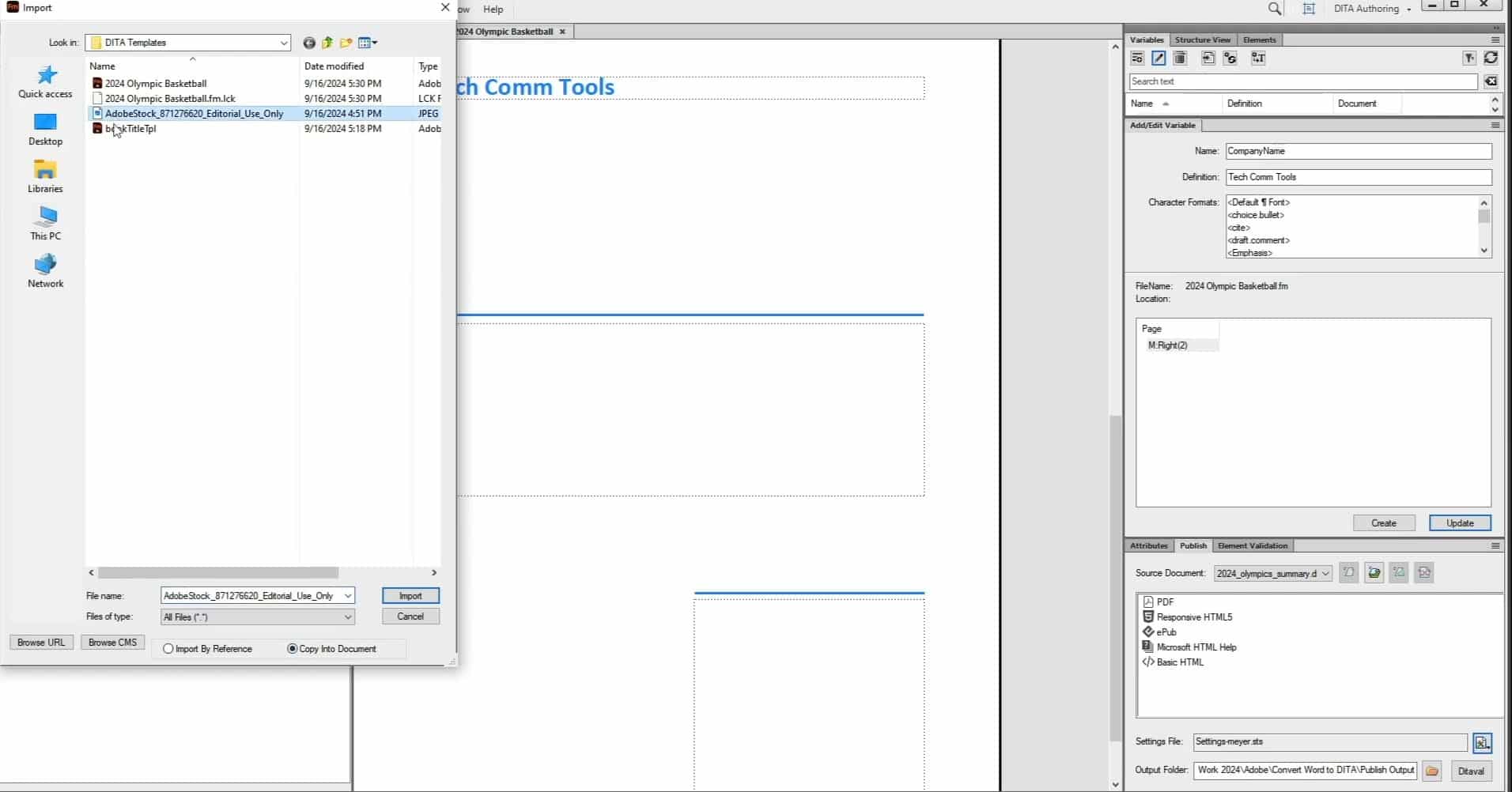1512x792 pixels.
Task: Click the clear search text icon
Action: pos(1491,81)
